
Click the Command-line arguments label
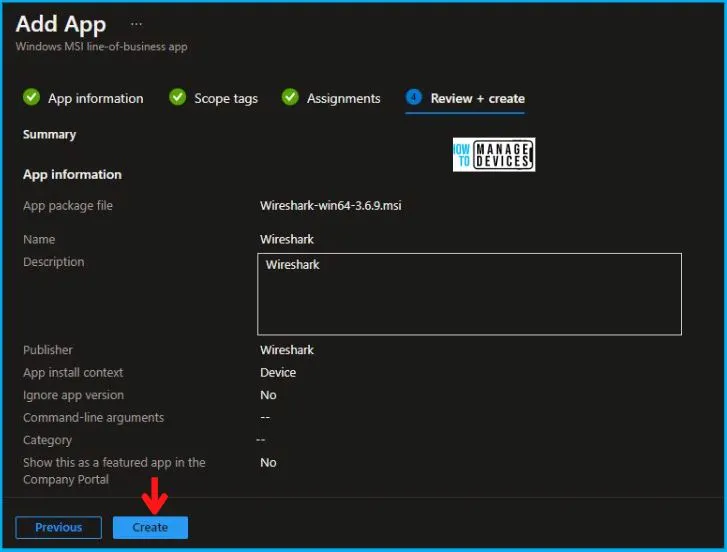point(93,417)
